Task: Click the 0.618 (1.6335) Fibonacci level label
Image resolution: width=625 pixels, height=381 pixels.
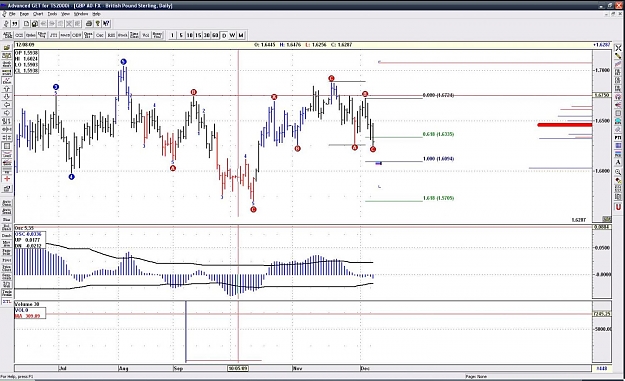Action: tap(438, 134)
